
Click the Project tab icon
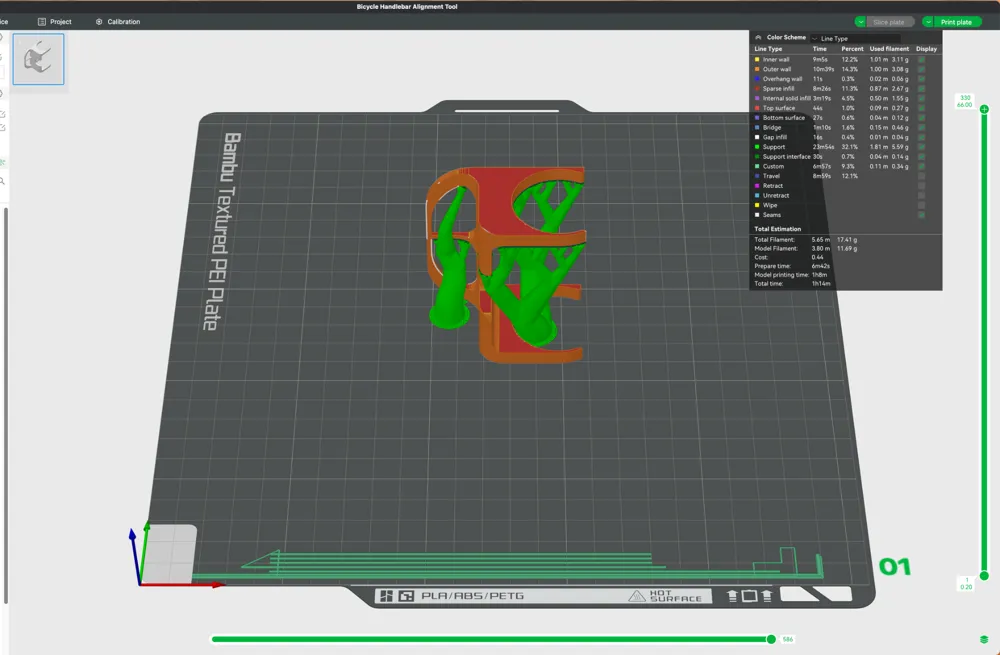(x=41, y=22)
